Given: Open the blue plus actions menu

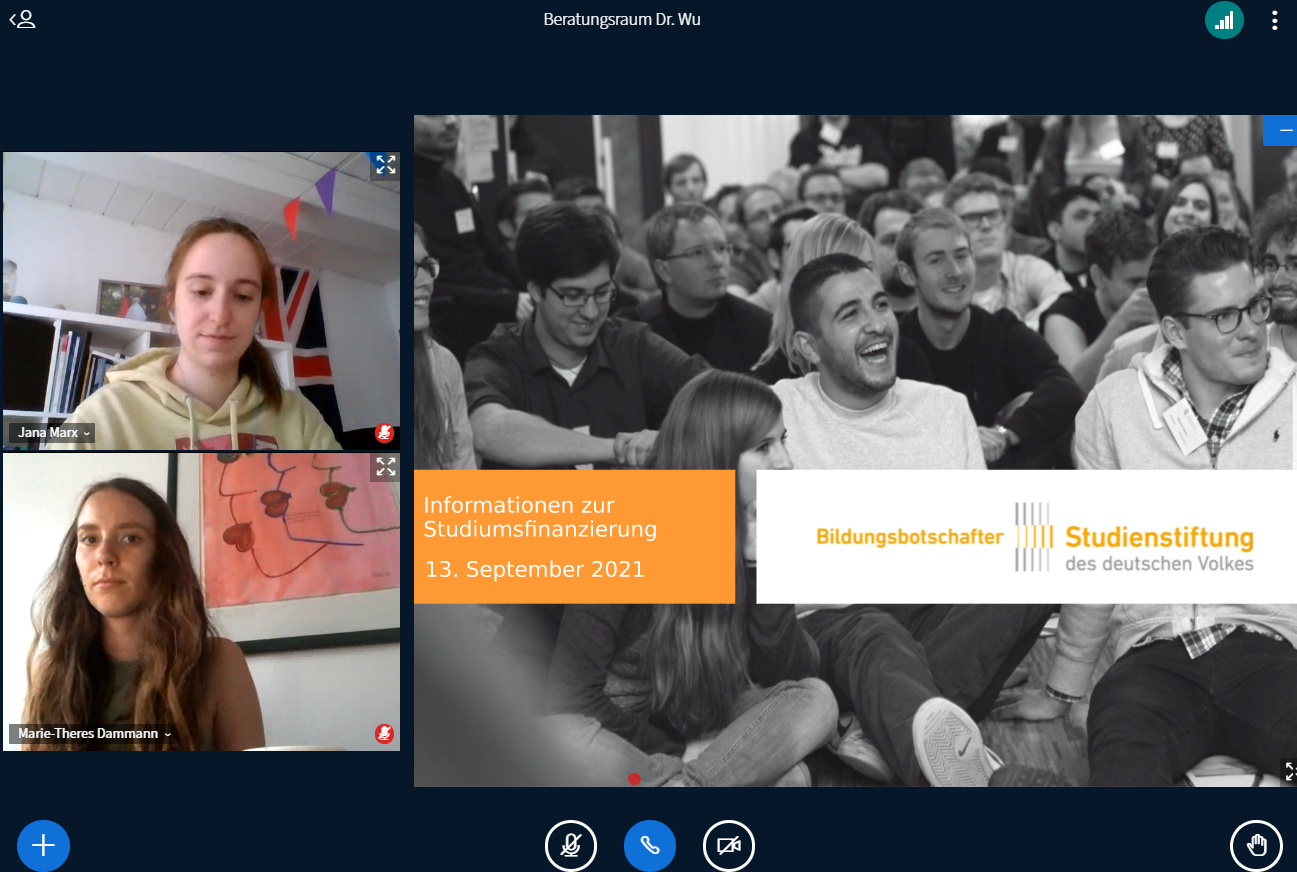Looking at the screenshot, I should pyautogui.click(x=43, y=846).
